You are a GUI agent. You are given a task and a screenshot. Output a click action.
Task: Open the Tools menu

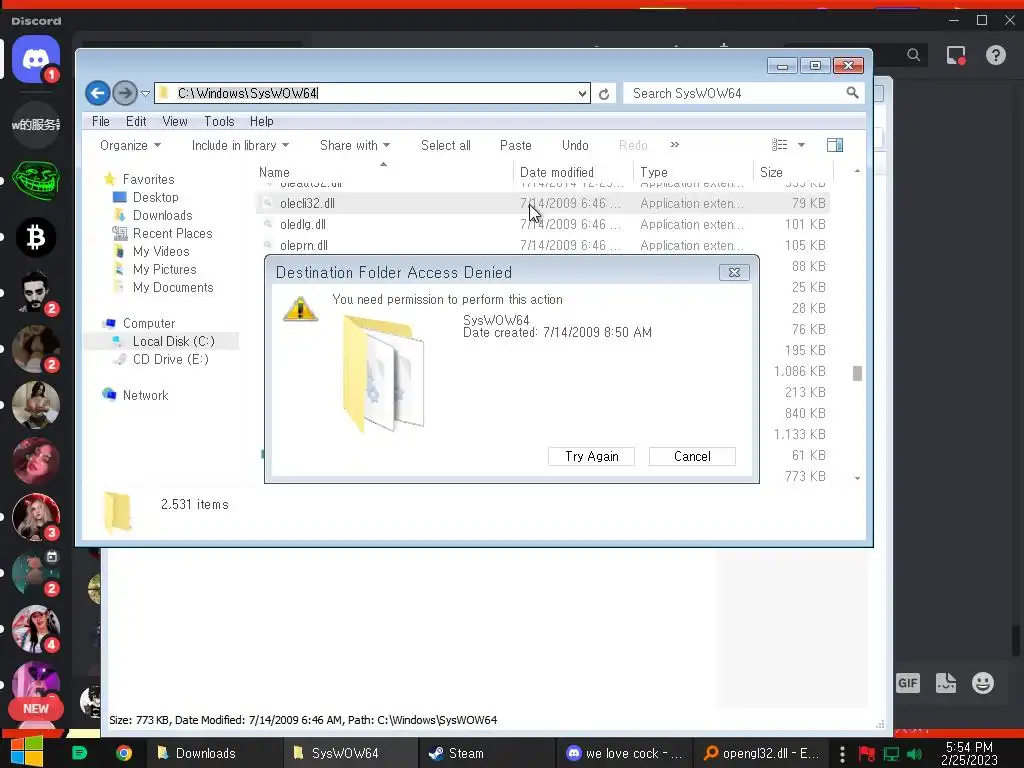pyautogui.click(x=219, y=121)
